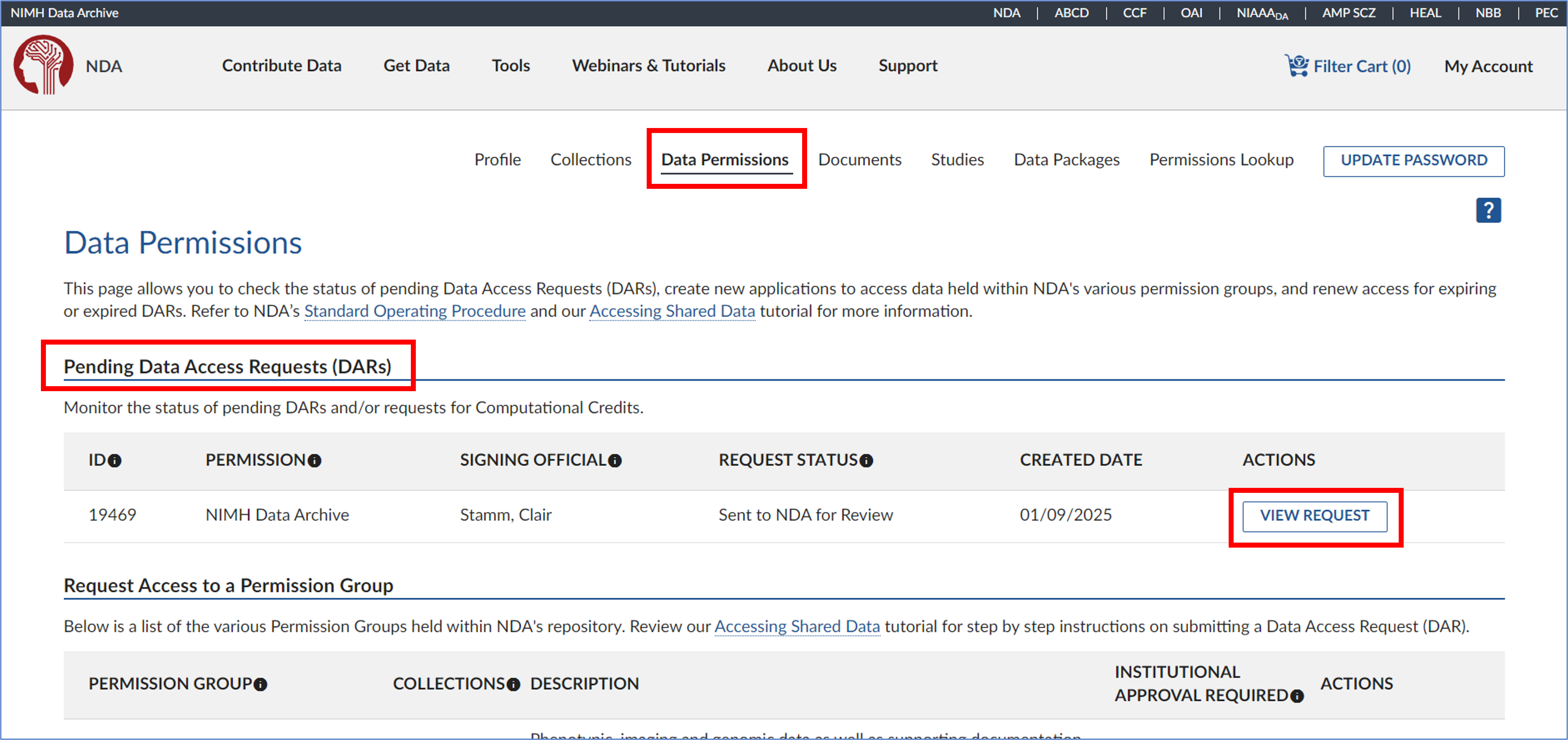This screenshot has height=740, width=1568.
Task: Switch to the Profile tab
Action: pos(497,159)
